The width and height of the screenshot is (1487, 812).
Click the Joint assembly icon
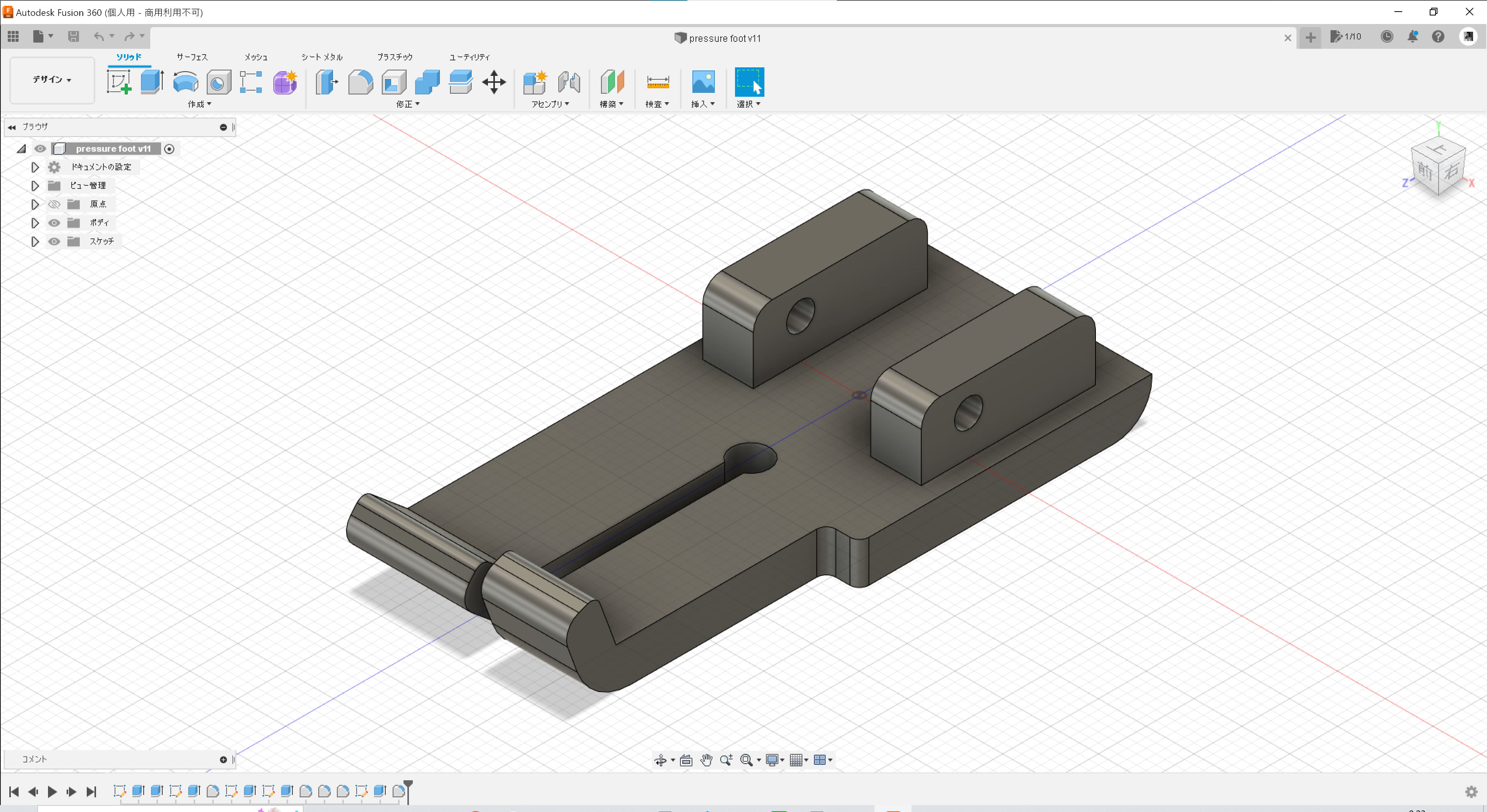pos(568,82)
